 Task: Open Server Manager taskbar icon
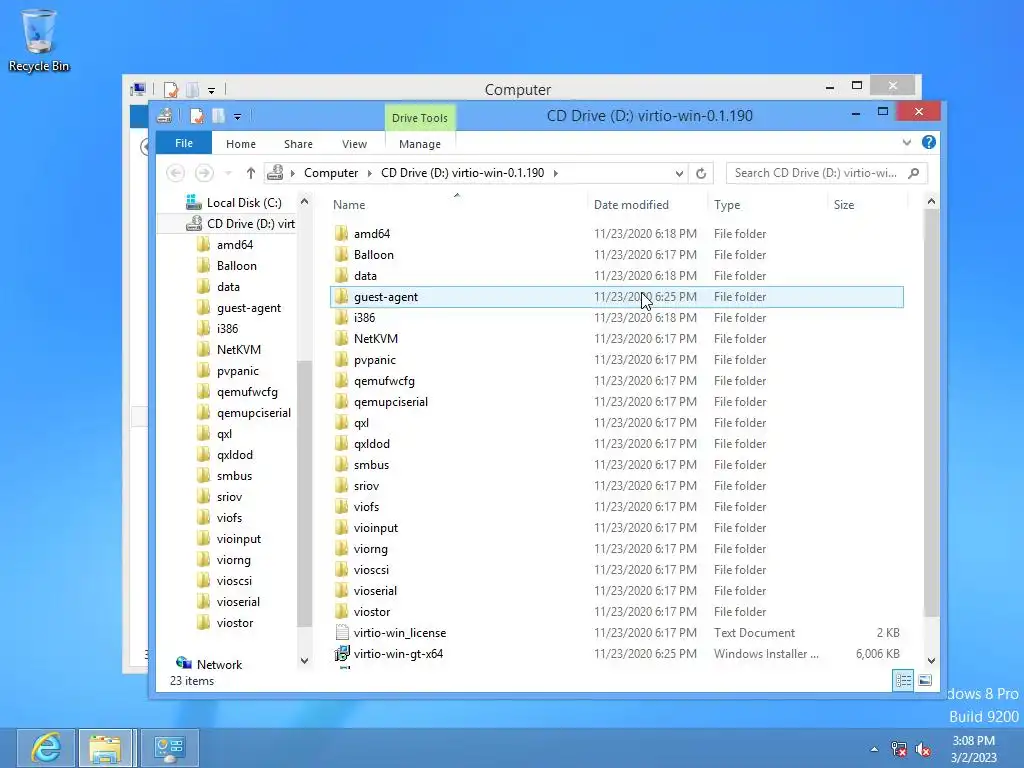[169, 748]
